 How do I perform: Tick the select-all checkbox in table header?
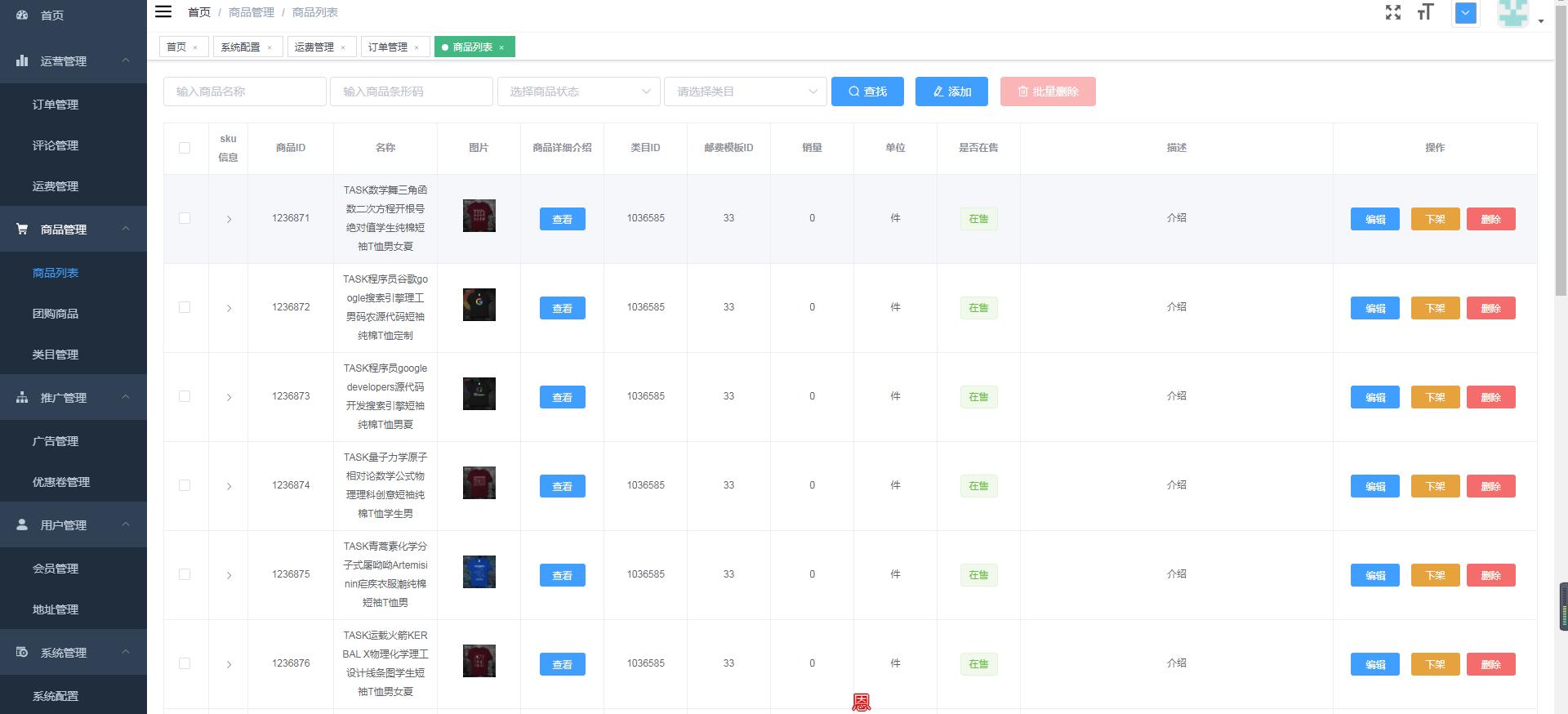coord(185,148)
